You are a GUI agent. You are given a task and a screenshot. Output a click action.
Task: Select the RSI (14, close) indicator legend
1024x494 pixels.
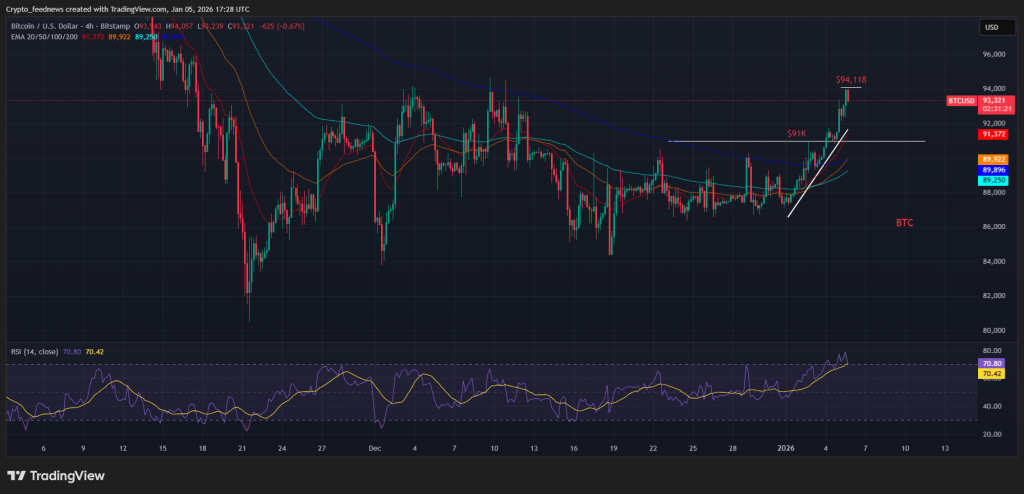coord(35,352)
